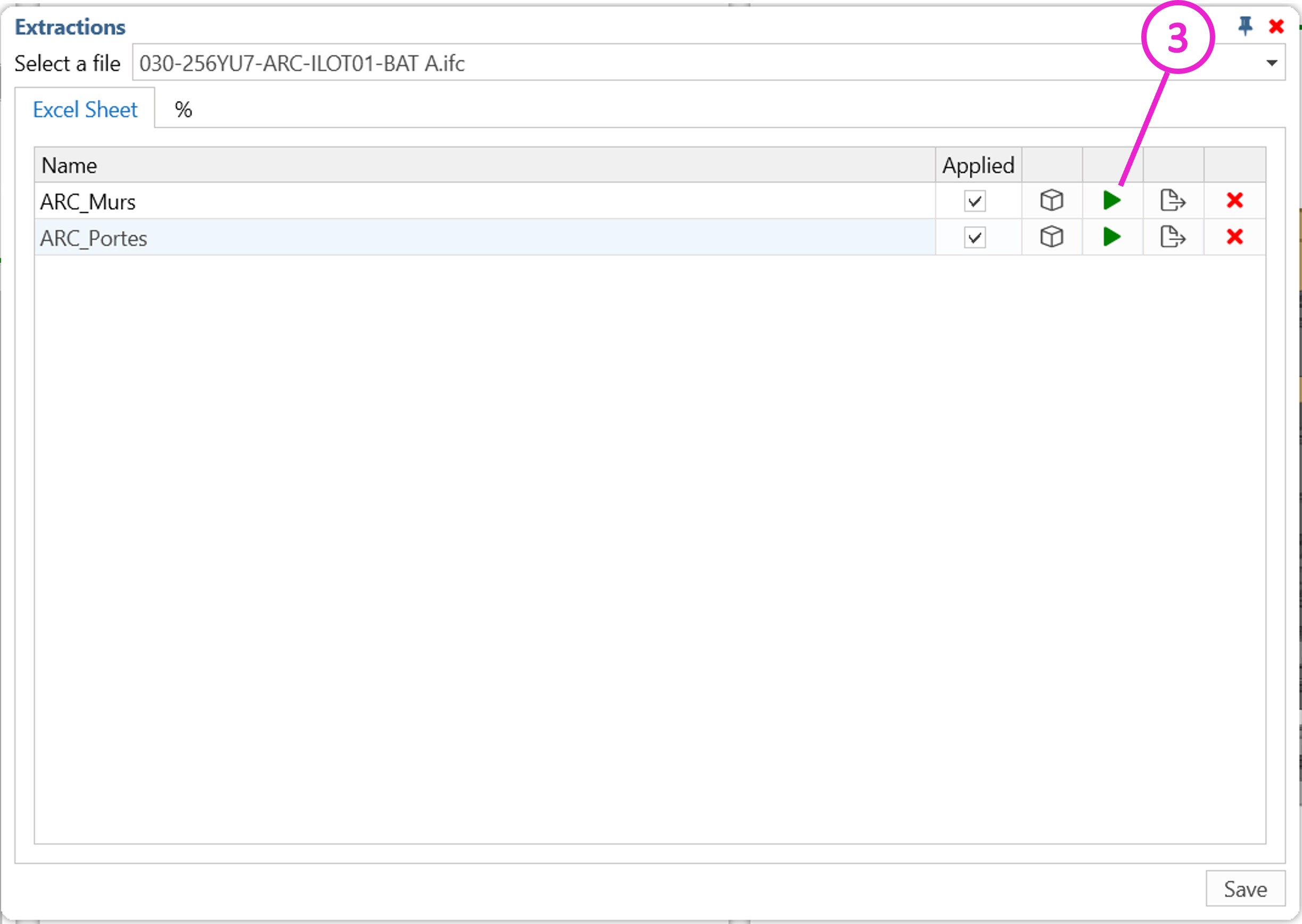Show ARC_Portes objects with the 3D cube icon
Viewport: 1302px width, 924px height.
[1051, 237]
